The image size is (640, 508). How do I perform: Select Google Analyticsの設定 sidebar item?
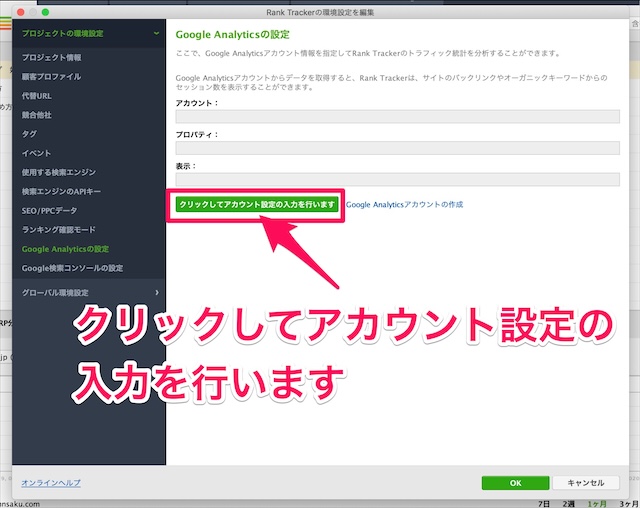click(65, 249)
